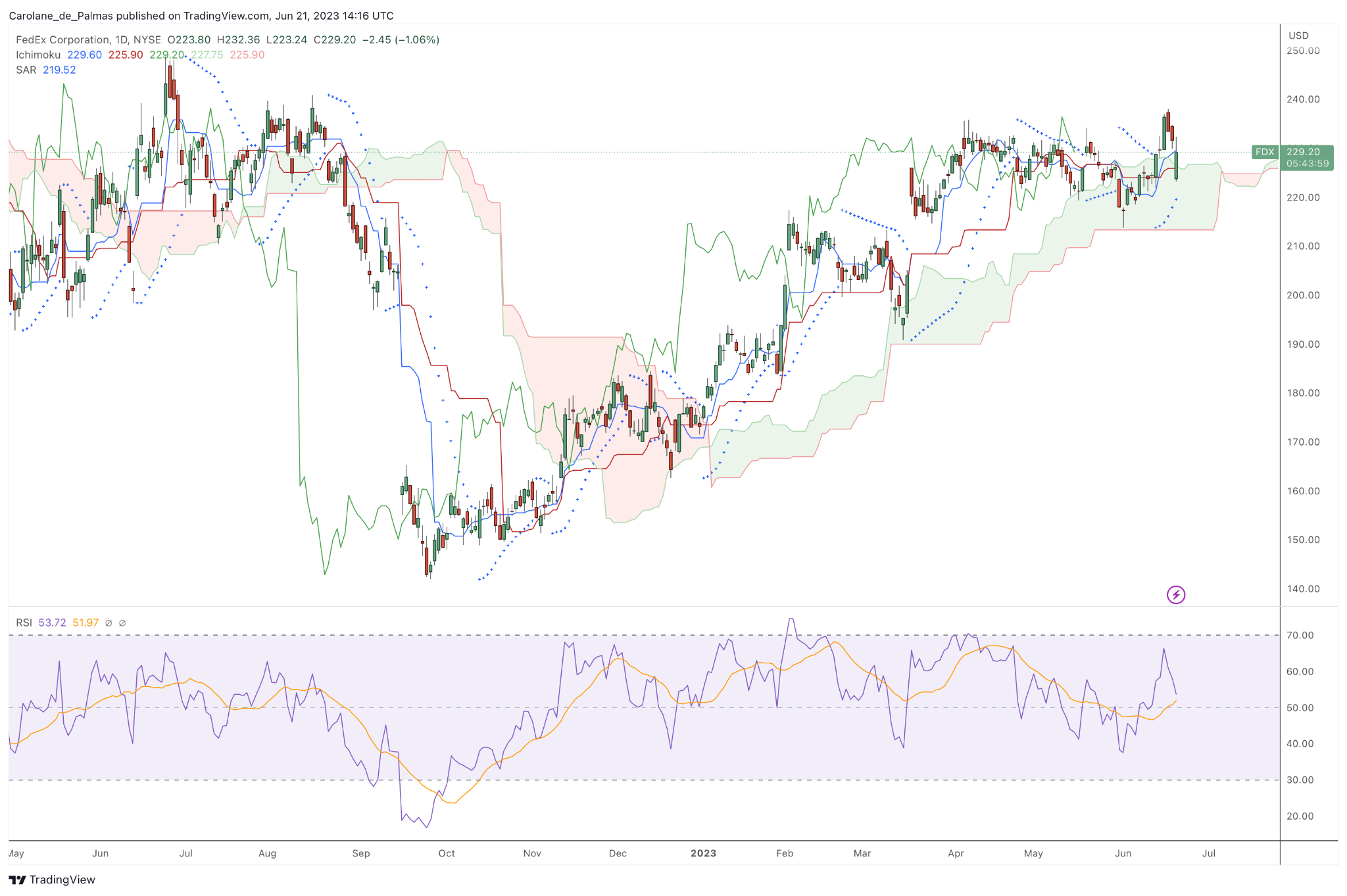Image resolution: width=1347 pixels, height=896 pixels.
Task: Click the Mar label on the time axis
Action: tap(862, 853)
